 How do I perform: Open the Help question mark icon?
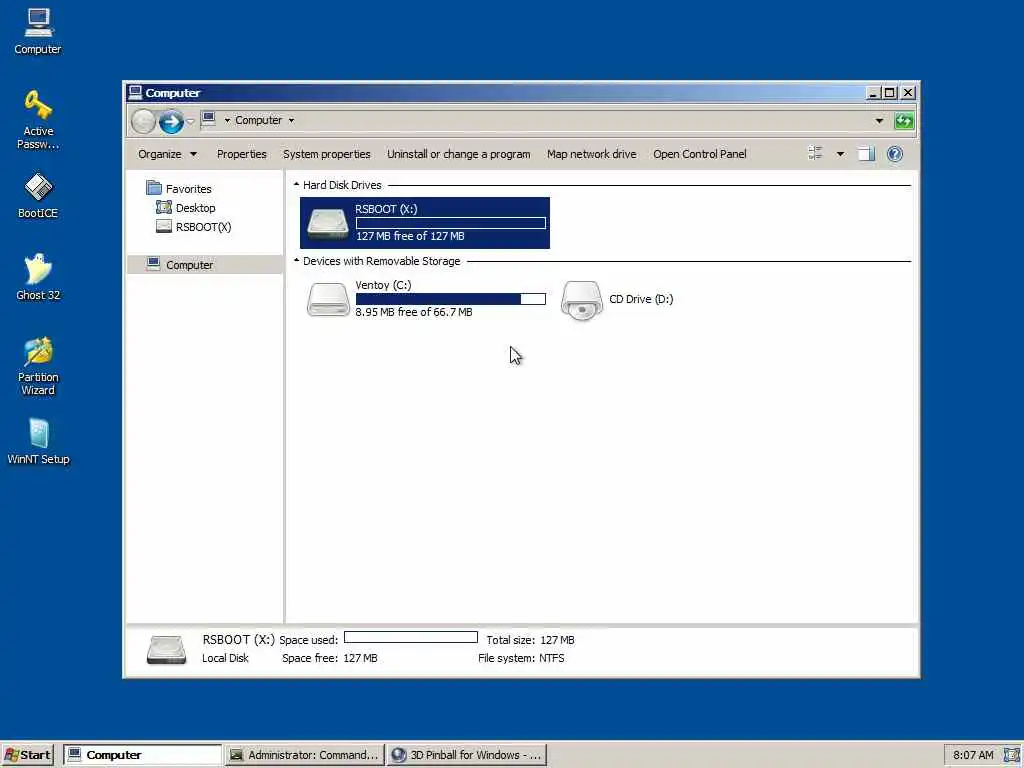(895, 154)
